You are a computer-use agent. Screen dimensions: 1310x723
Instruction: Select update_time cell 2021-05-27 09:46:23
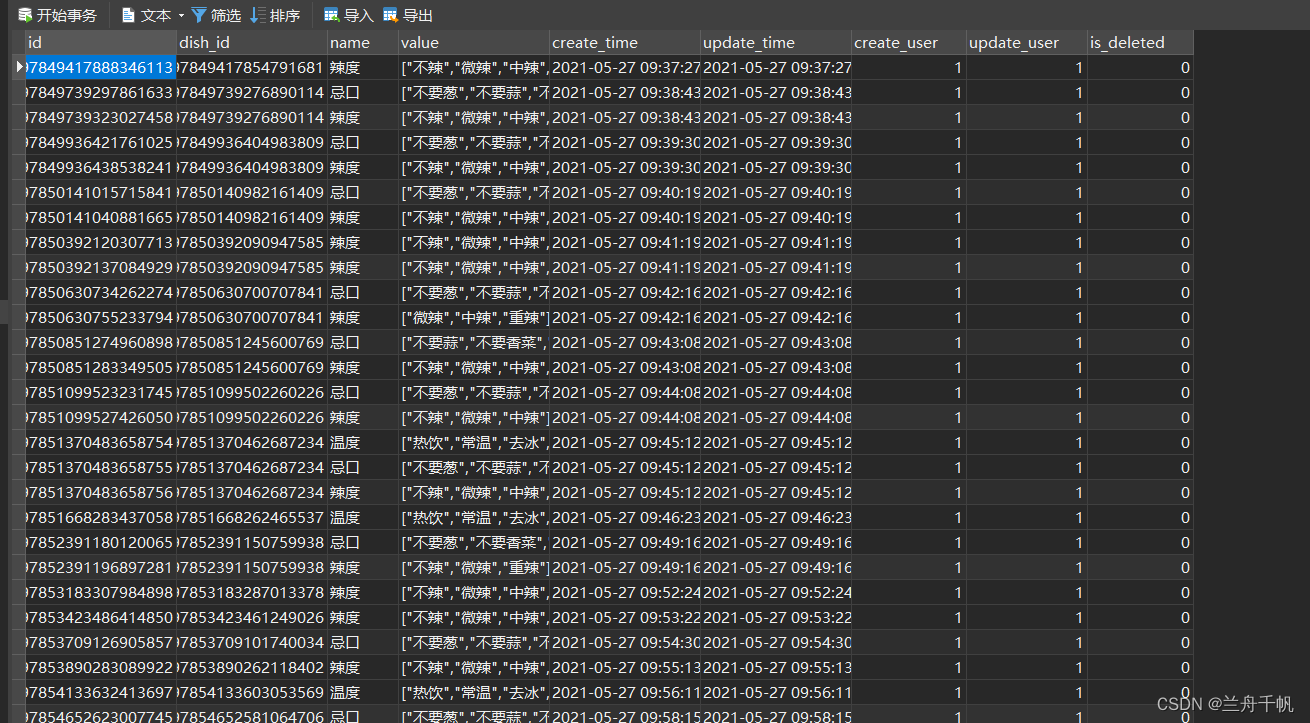tap(776, 517)
